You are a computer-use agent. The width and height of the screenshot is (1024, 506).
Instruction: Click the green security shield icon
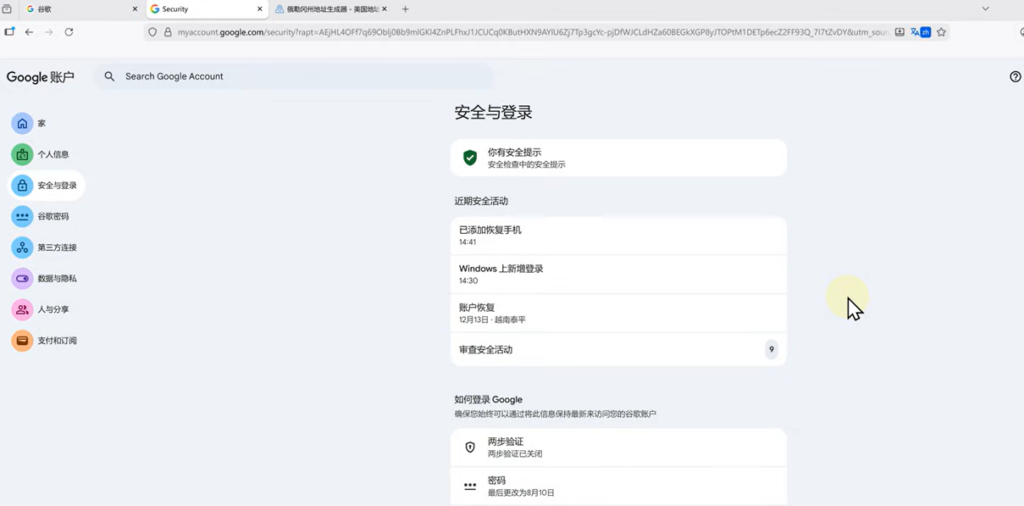click(470, 158)
